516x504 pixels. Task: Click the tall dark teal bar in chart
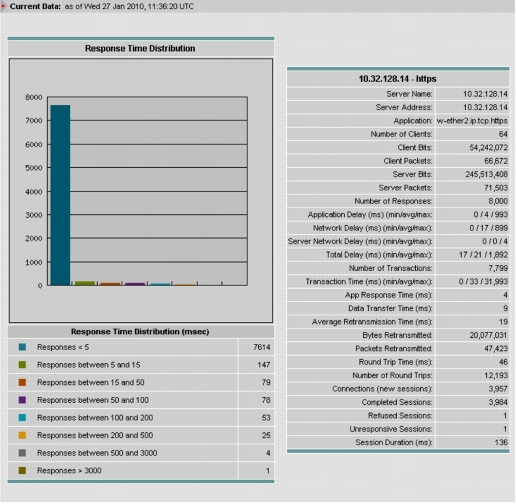[60, 195]
